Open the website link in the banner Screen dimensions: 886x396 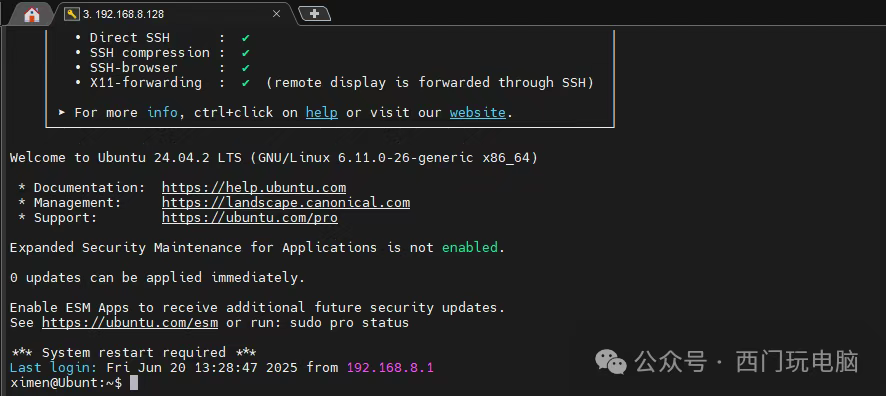pos(477,112)
